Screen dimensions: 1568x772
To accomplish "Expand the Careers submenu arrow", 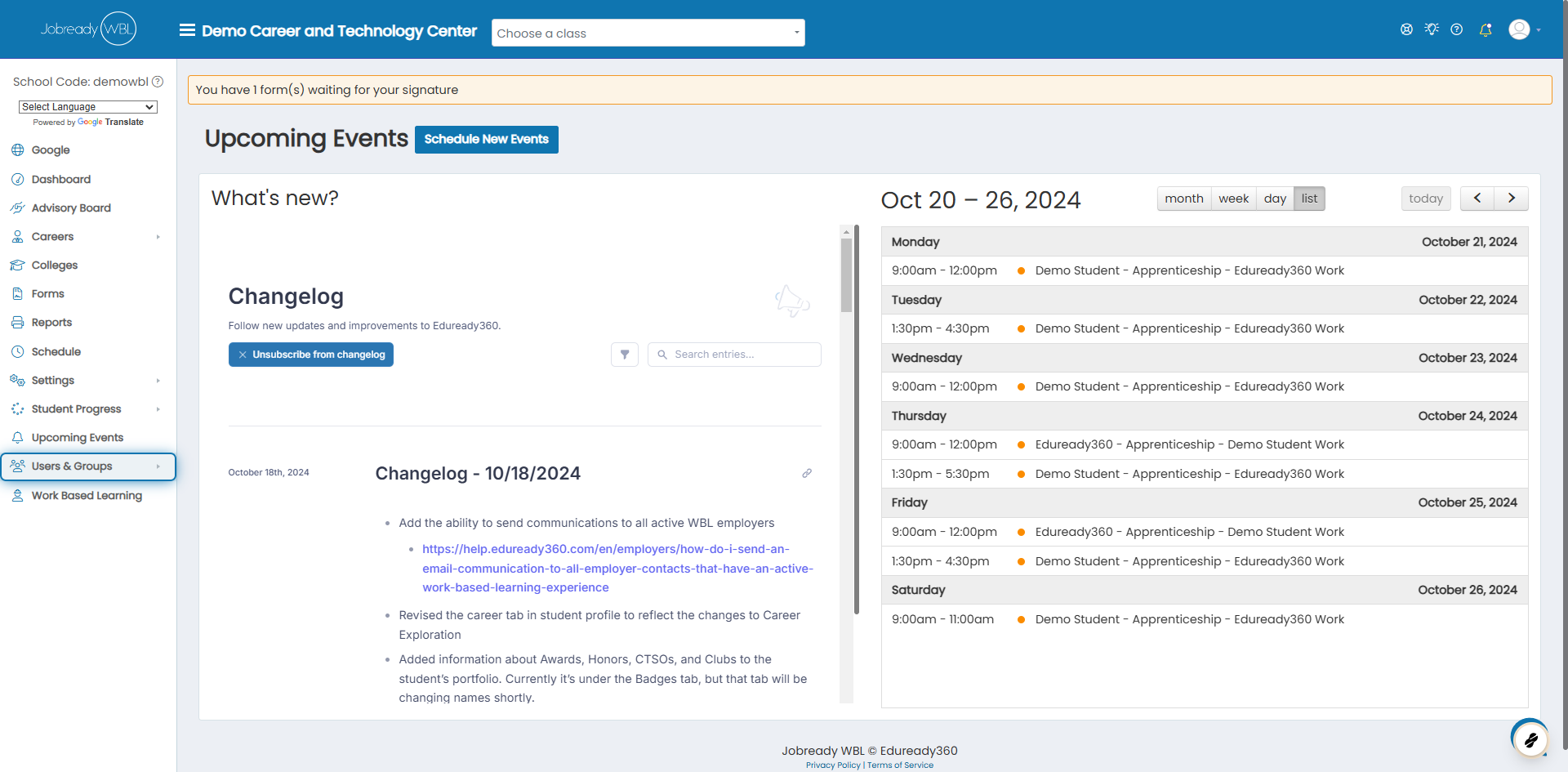I will pyautogui.click(x=158, y=237).
